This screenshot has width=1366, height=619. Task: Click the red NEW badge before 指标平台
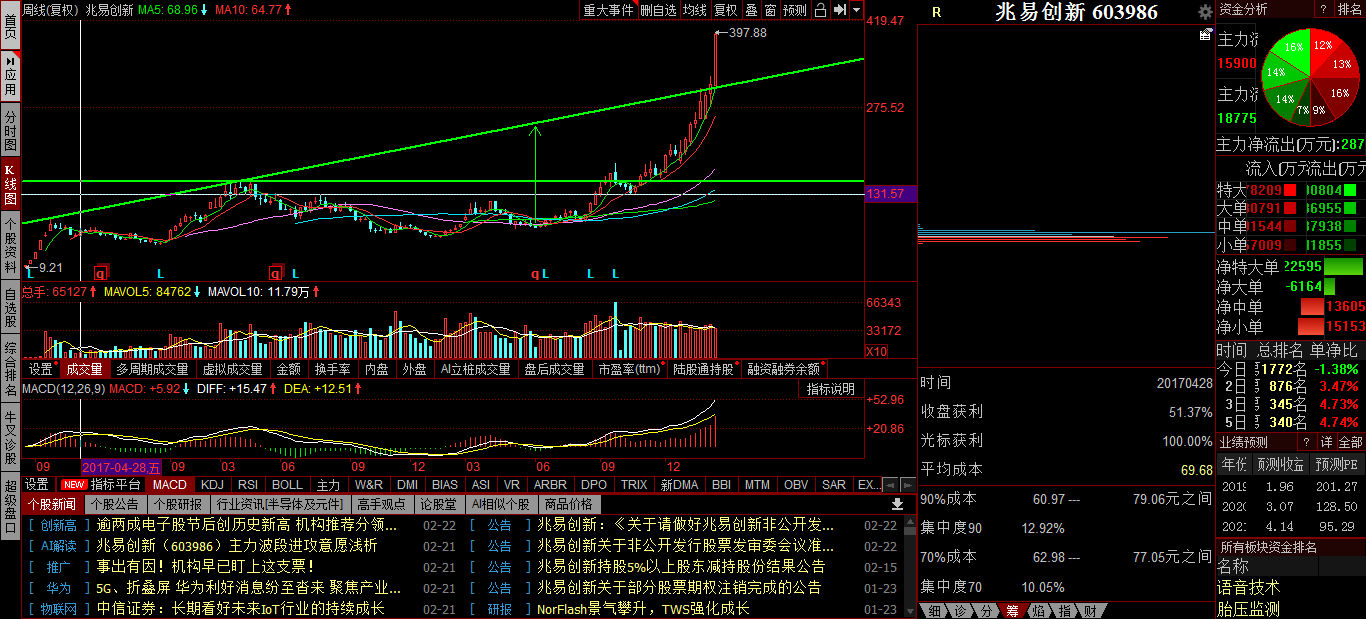[74, 484]
